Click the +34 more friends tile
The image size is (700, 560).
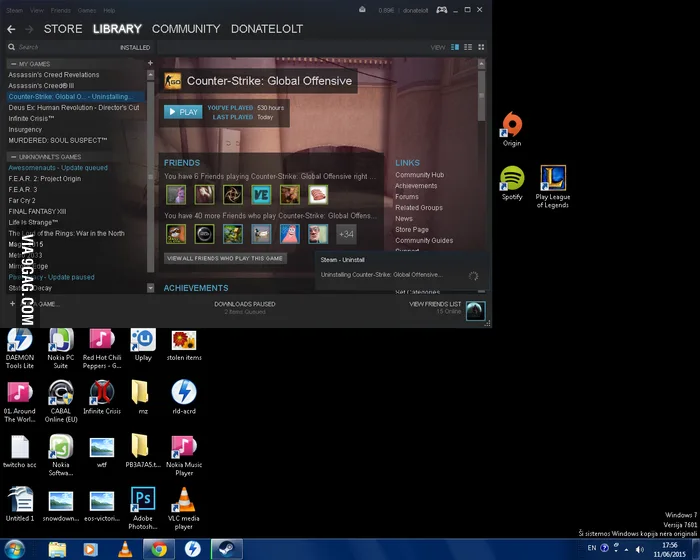[x=346, y=234]
